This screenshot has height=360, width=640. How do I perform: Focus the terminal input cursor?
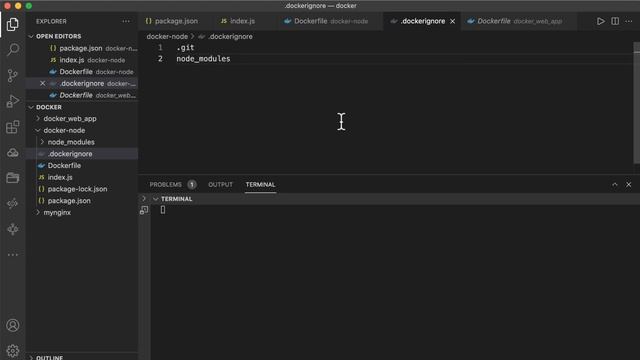(x=163, y=210)
